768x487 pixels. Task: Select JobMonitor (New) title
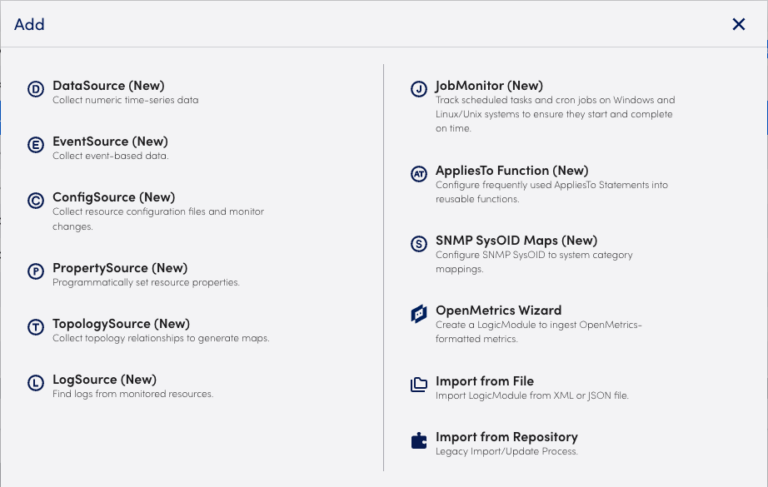coord(489,86)
